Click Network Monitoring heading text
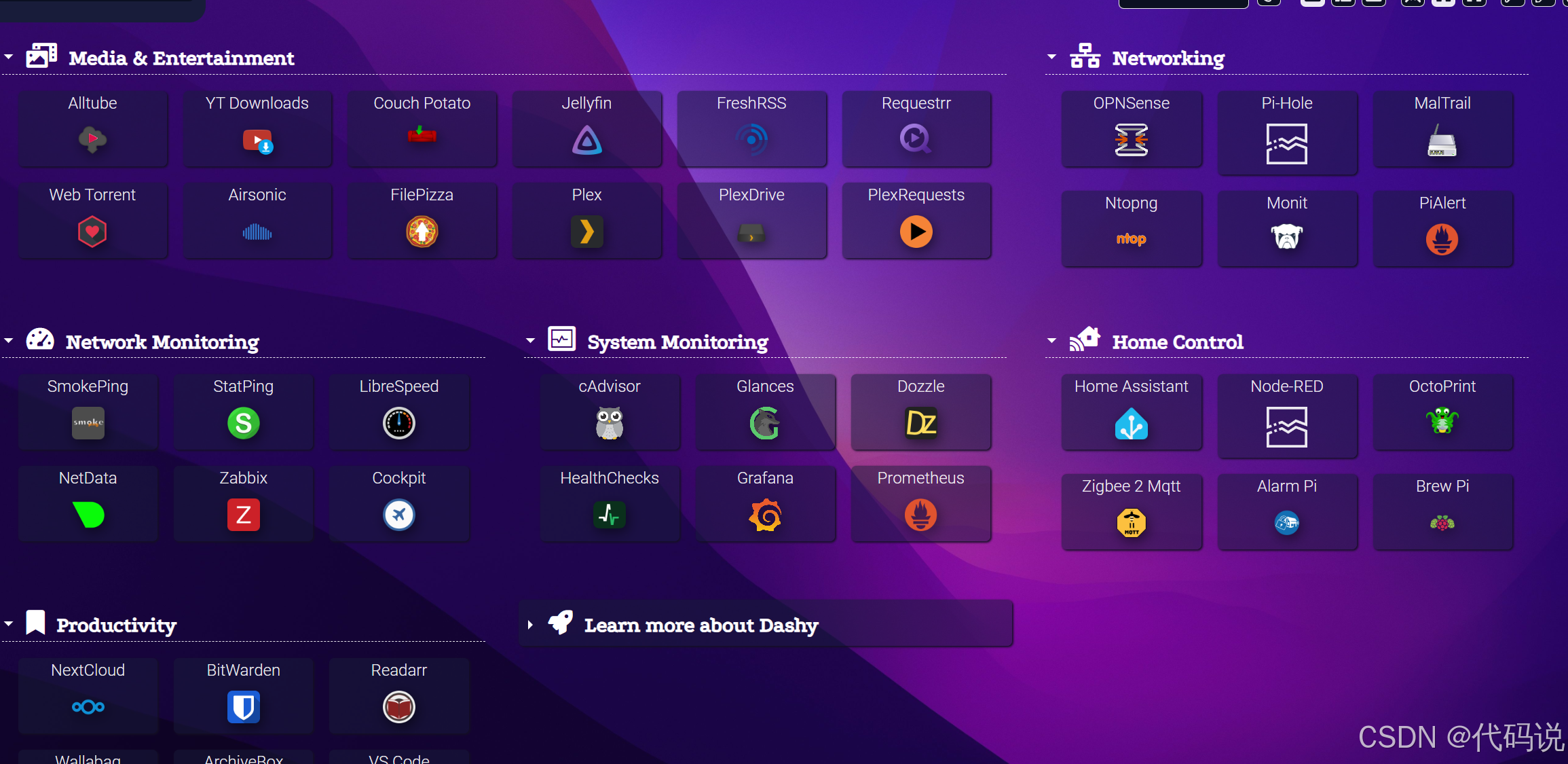This screenshot has height=764, width=1568. click(162, 342)
